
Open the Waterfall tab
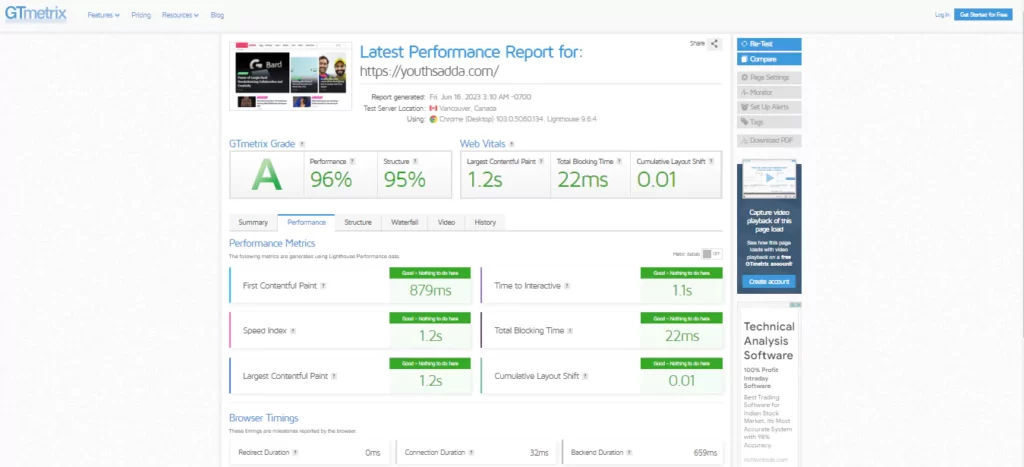coord(404,223)
